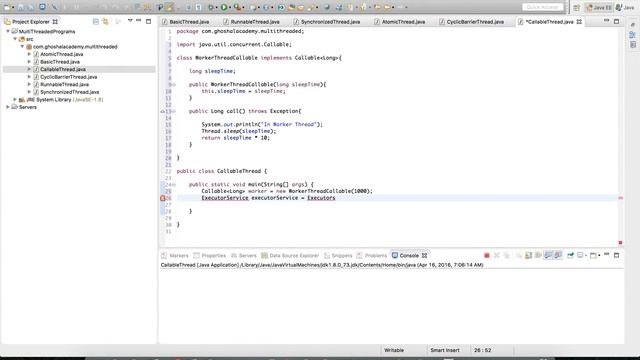Viewport: 640px width, 360px height.
Task: Click the Quick Access search field
Action: point(542,7)
